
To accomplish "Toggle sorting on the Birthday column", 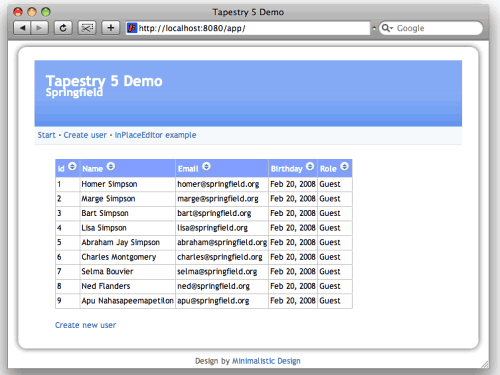I will [x=310, y=166].
